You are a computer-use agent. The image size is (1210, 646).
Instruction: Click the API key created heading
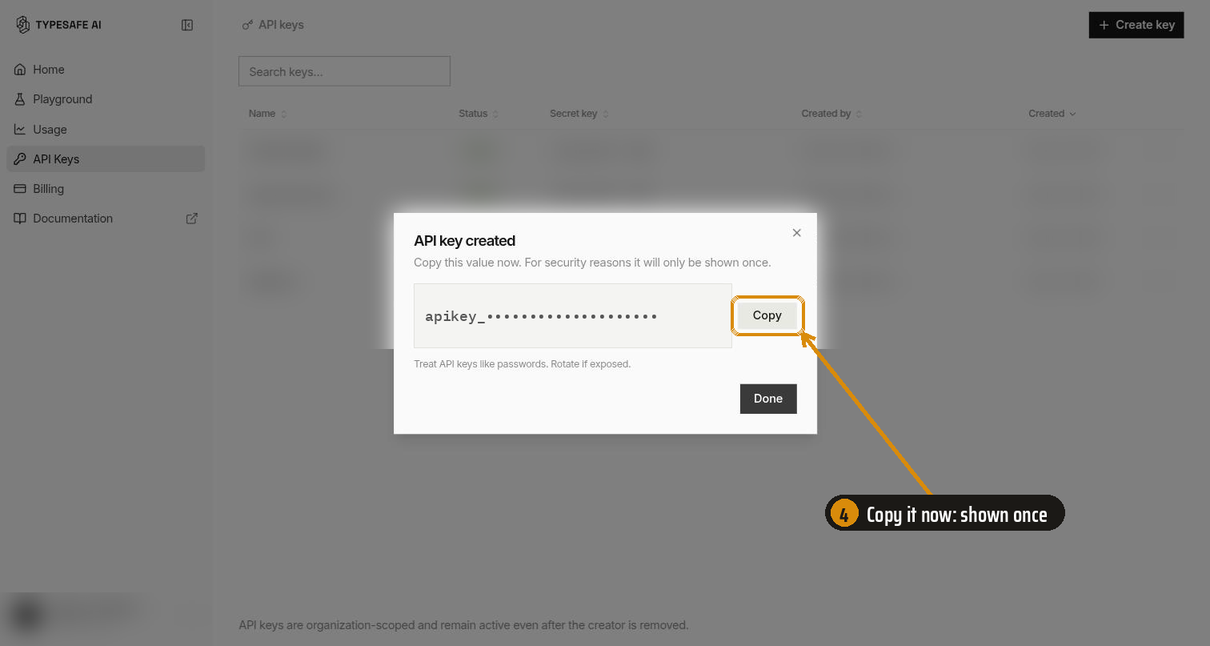click(x=465, y=241)
